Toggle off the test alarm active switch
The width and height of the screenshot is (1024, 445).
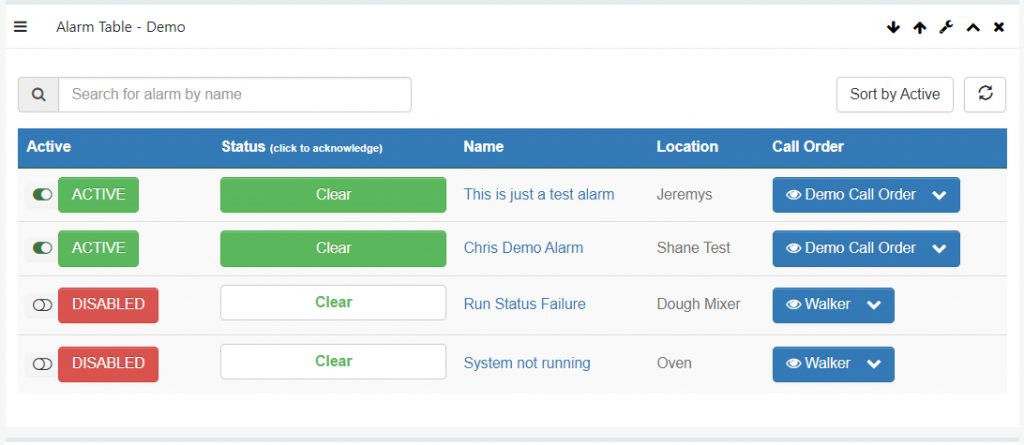[x=42, y=195]
